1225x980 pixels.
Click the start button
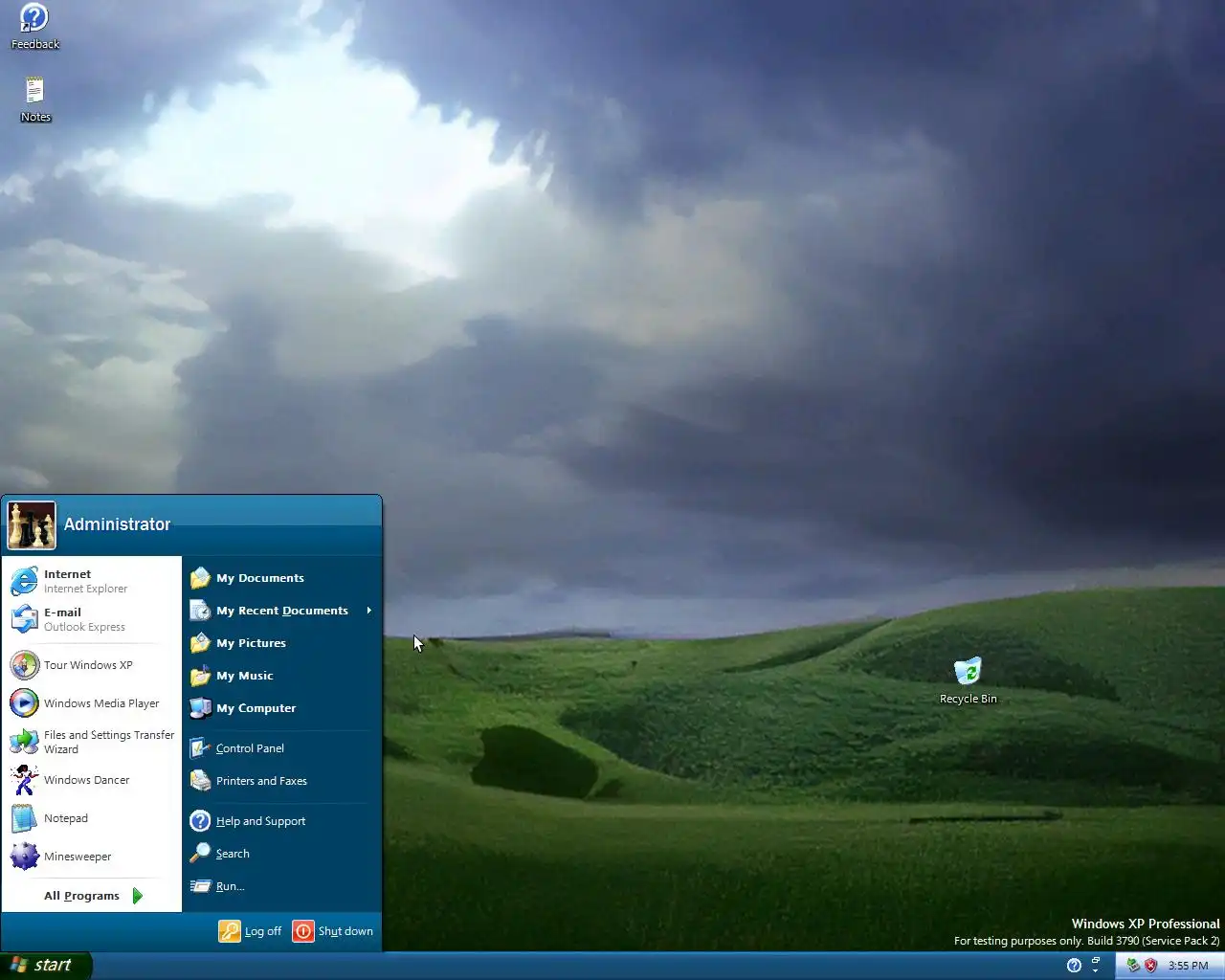tap(46, 966)
